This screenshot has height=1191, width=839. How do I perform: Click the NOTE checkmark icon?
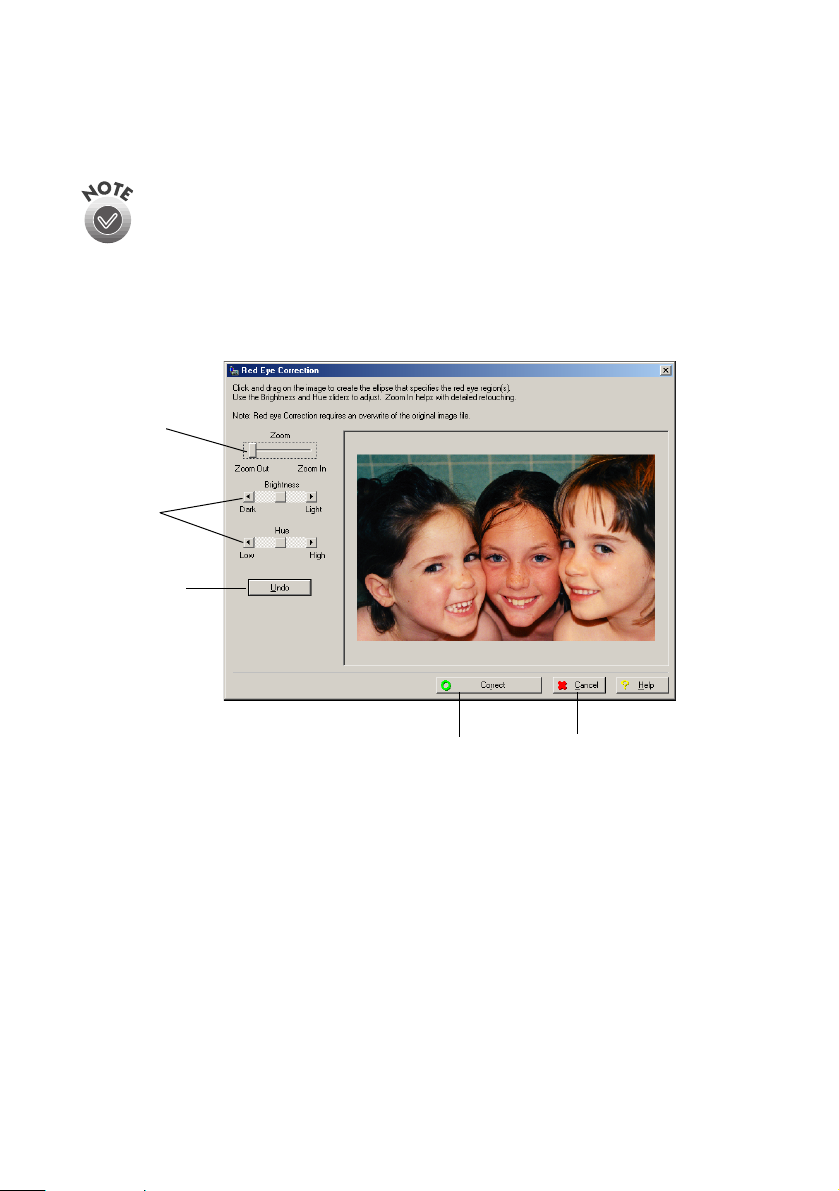(110, 221)
